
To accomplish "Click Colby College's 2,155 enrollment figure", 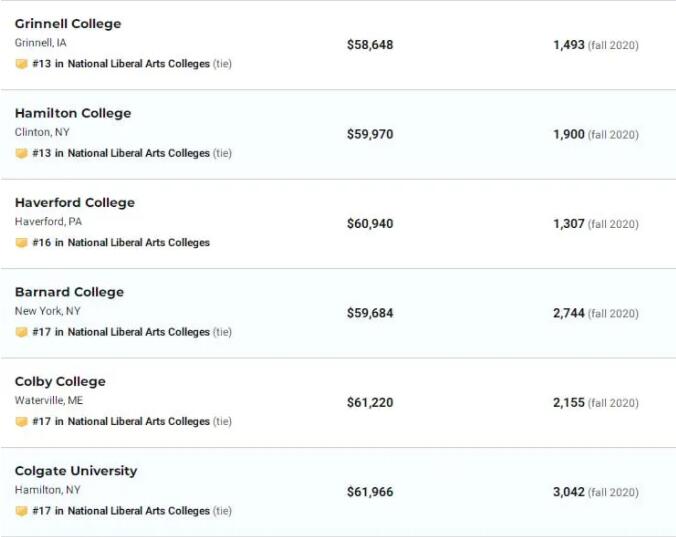I will (569, 403).
